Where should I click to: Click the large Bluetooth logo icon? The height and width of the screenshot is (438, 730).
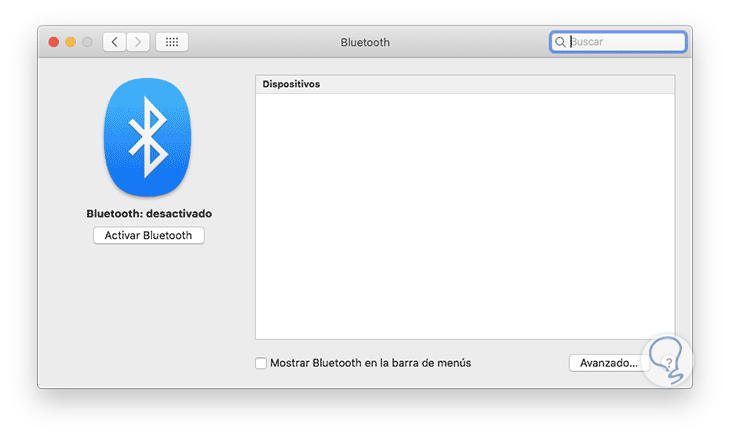click(148, 137)
